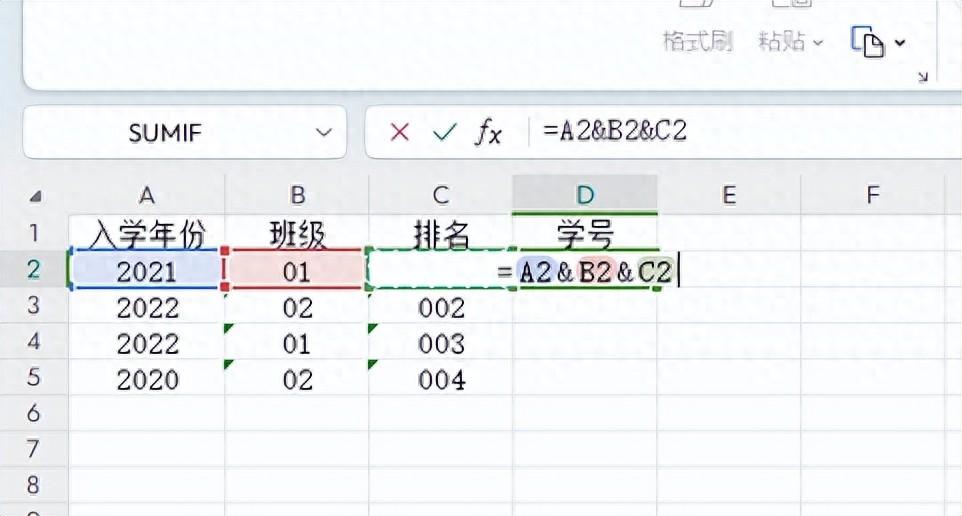
Task: Click cell B2 containing 01
Action: pos(297,270)
